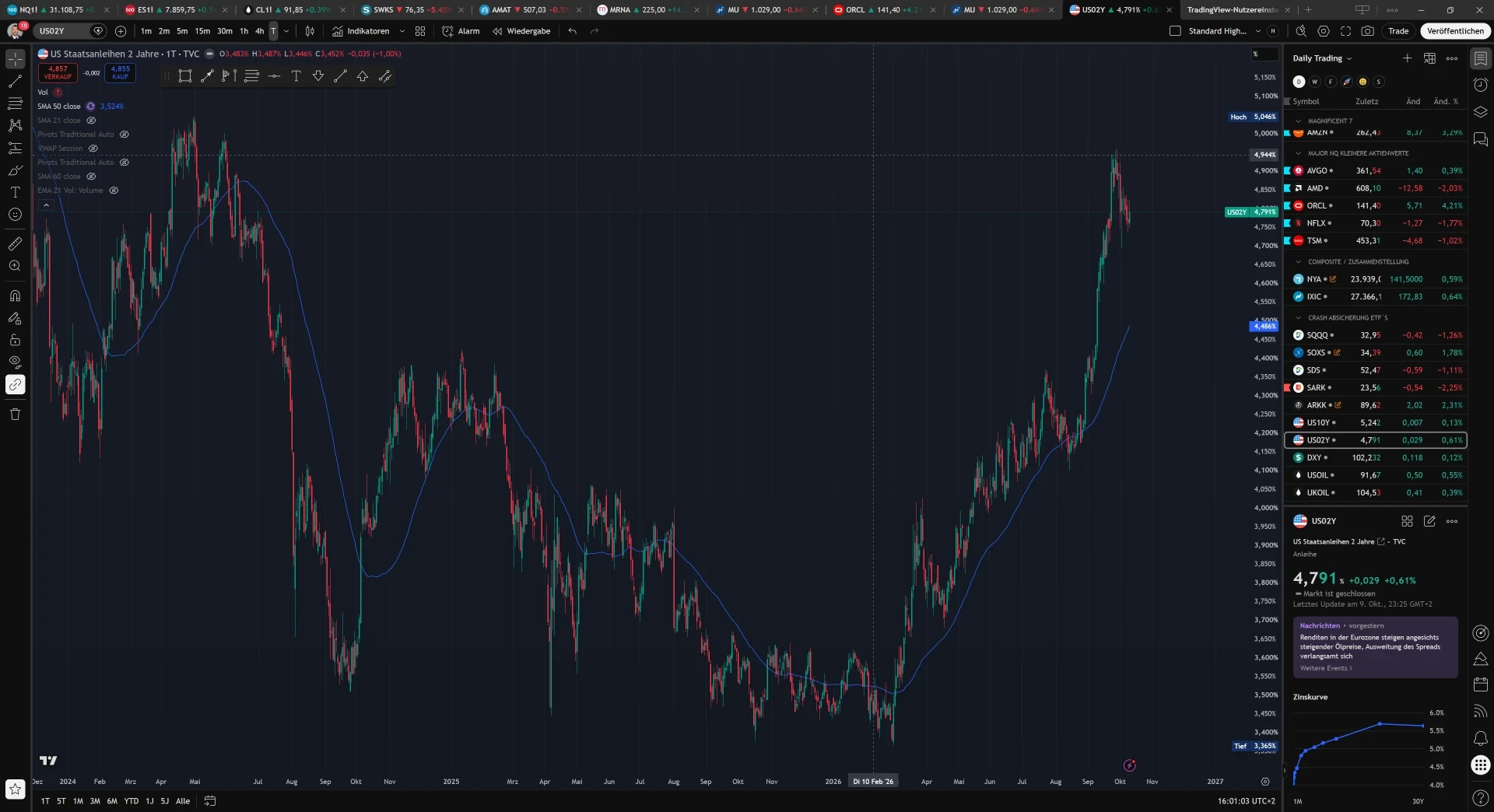Open the Weitere Events link
The image size is (1494, 812).
tap(1325, 668)
